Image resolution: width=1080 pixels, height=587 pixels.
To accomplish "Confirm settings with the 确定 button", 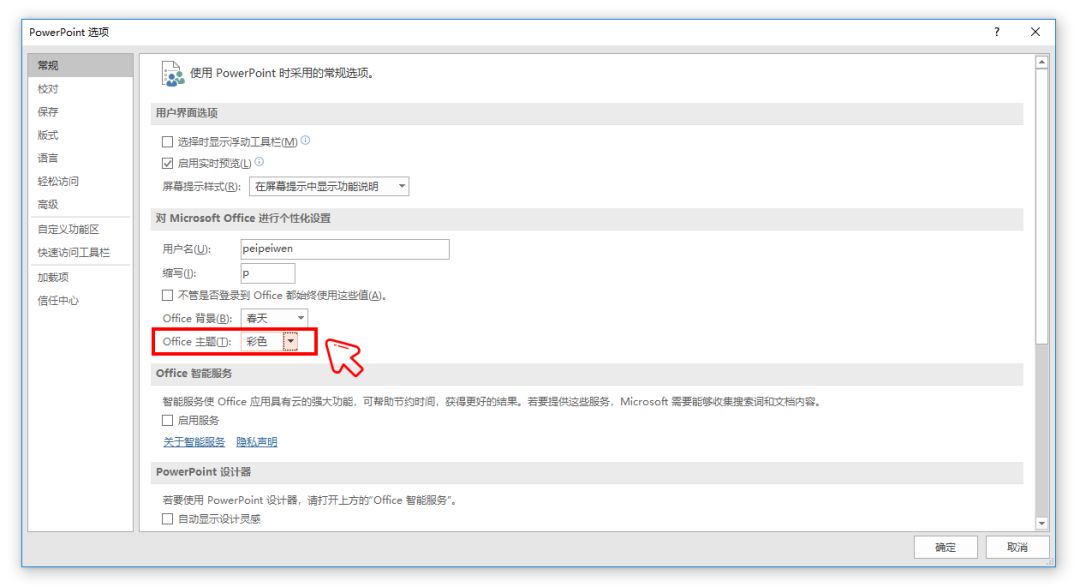I will coord(945,547).
